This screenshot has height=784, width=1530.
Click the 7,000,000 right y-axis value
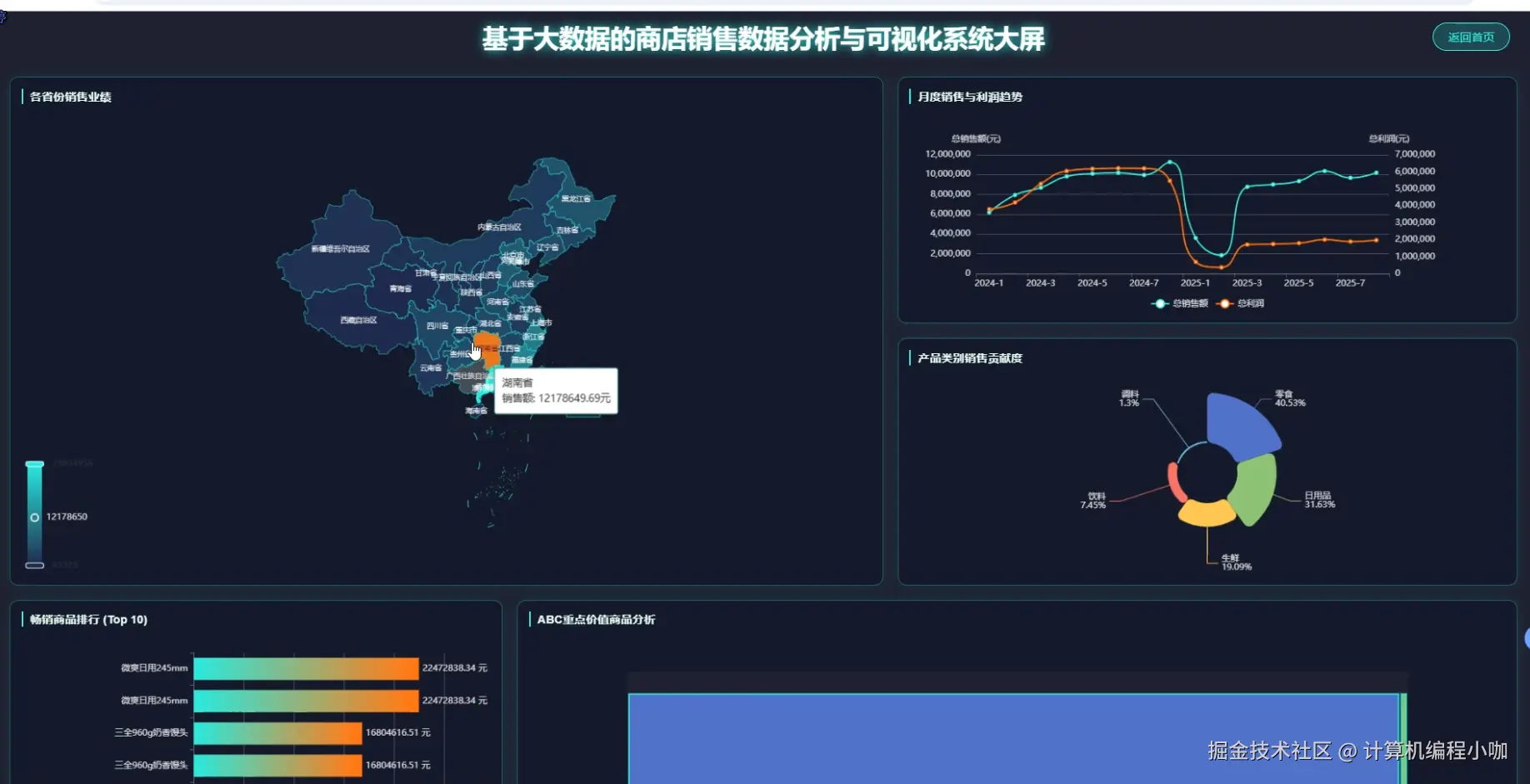point(1415,154)
